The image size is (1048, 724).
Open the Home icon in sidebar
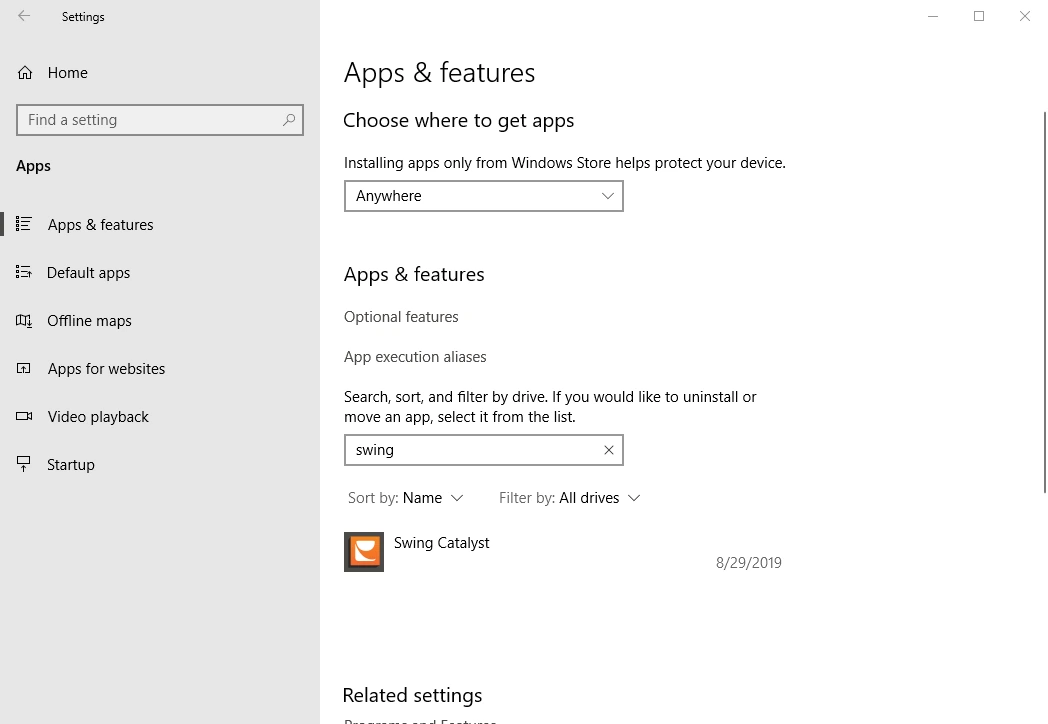pyautogui.click(x=25, y=73)
